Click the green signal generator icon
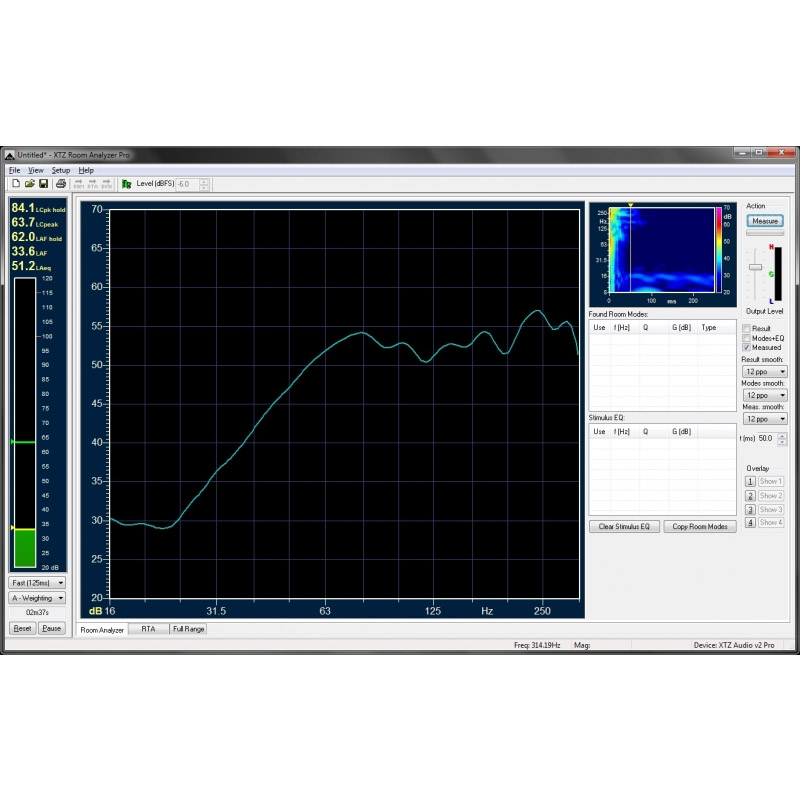This screenshot has height=800, width=800. click(126, 184)
